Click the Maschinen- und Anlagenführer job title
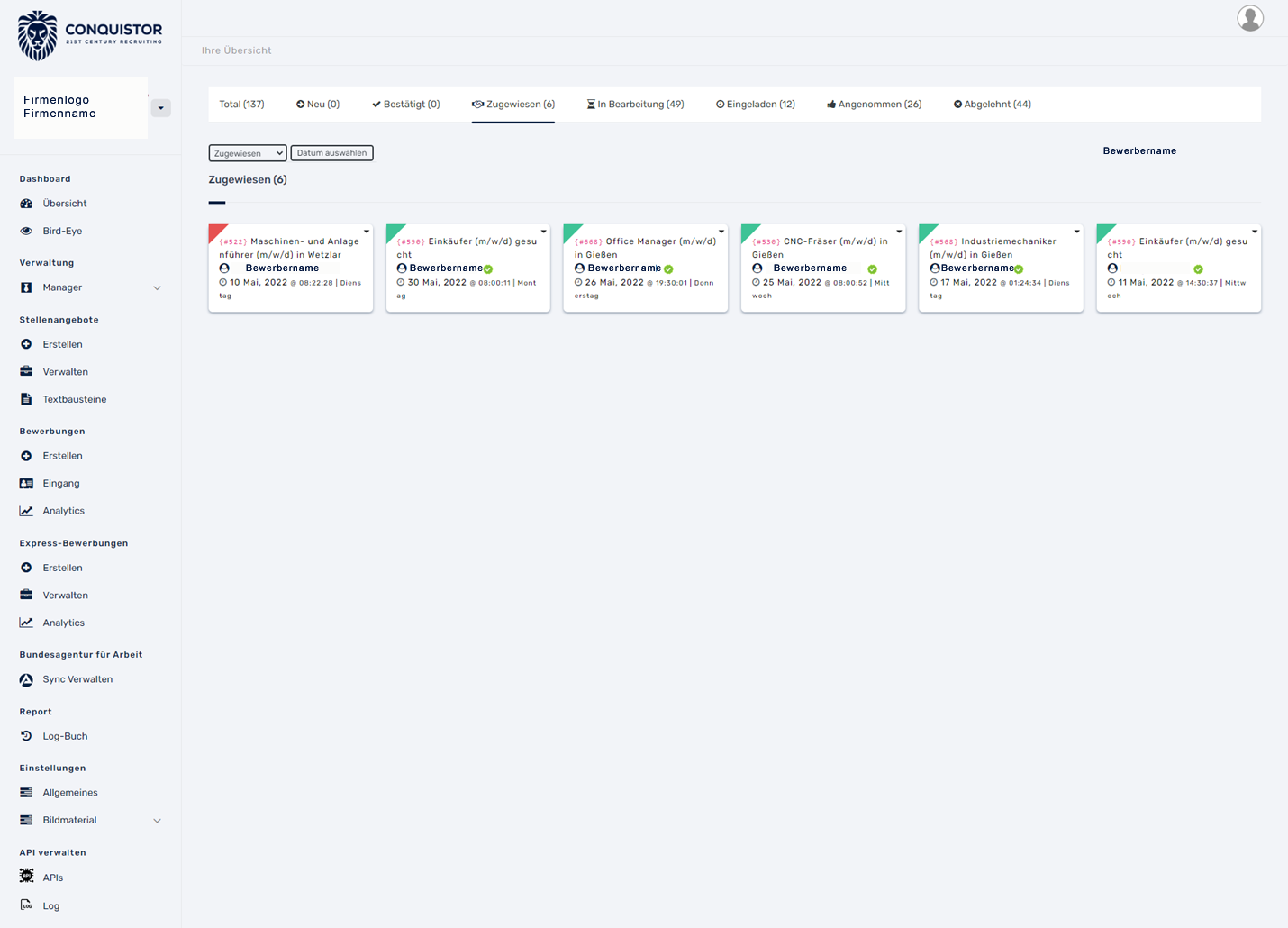Screen dimensions: 1288x928 pyautogui.click(x=289, y=248)
